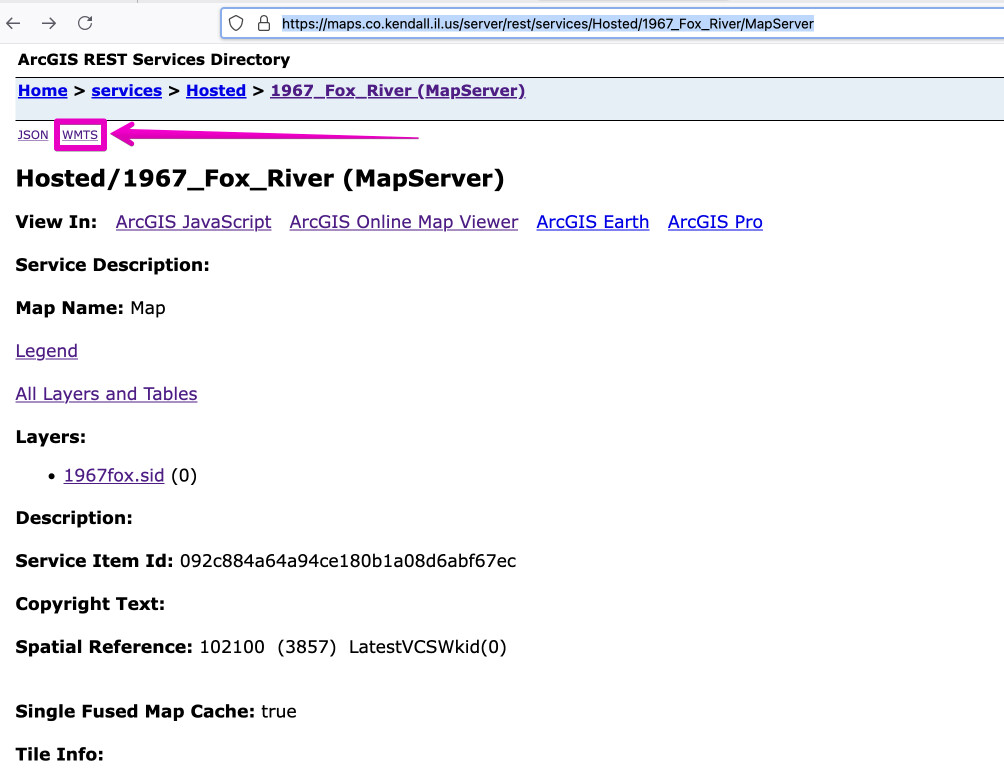Viewport: 1004px width, 772px height.
Task: Go to the services breadcrumb link
Action: (x=126, y=91)
